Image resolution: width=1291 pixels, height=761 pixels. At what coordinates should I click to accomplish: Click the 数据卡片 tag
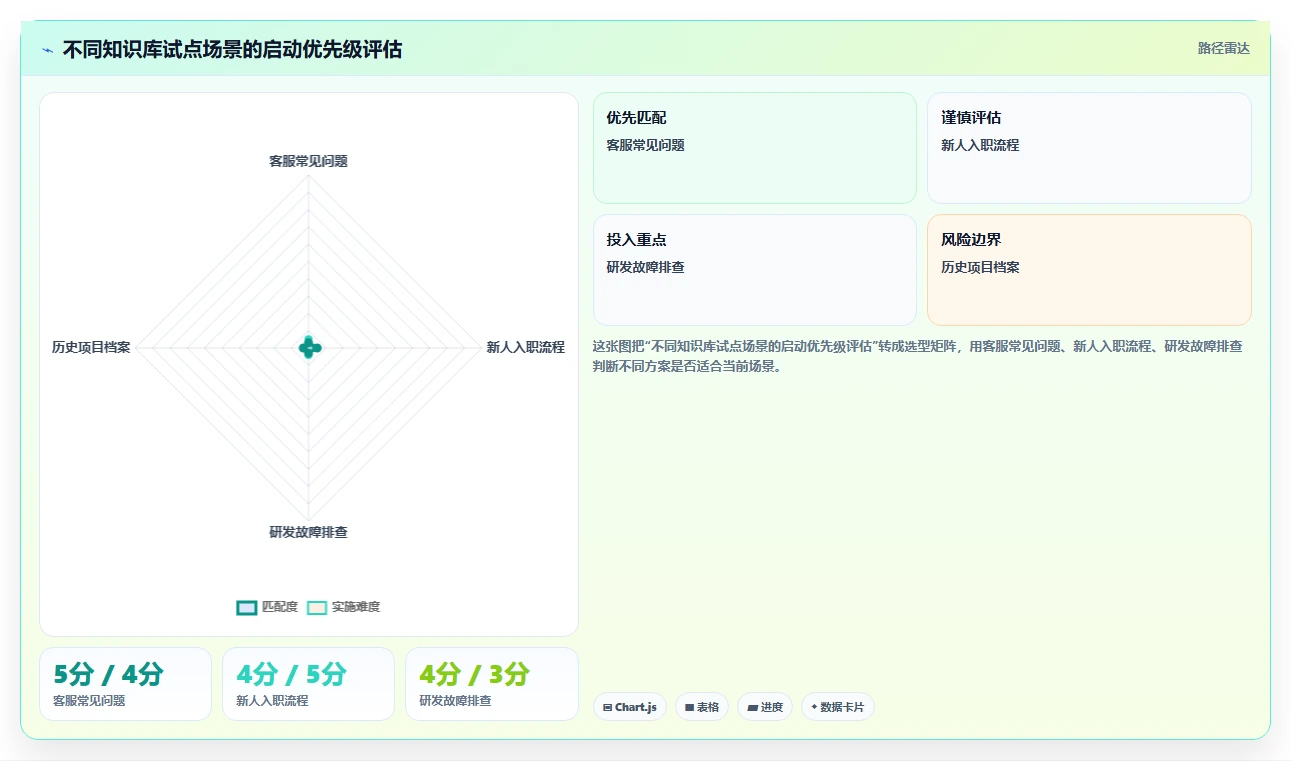point(838,707)
